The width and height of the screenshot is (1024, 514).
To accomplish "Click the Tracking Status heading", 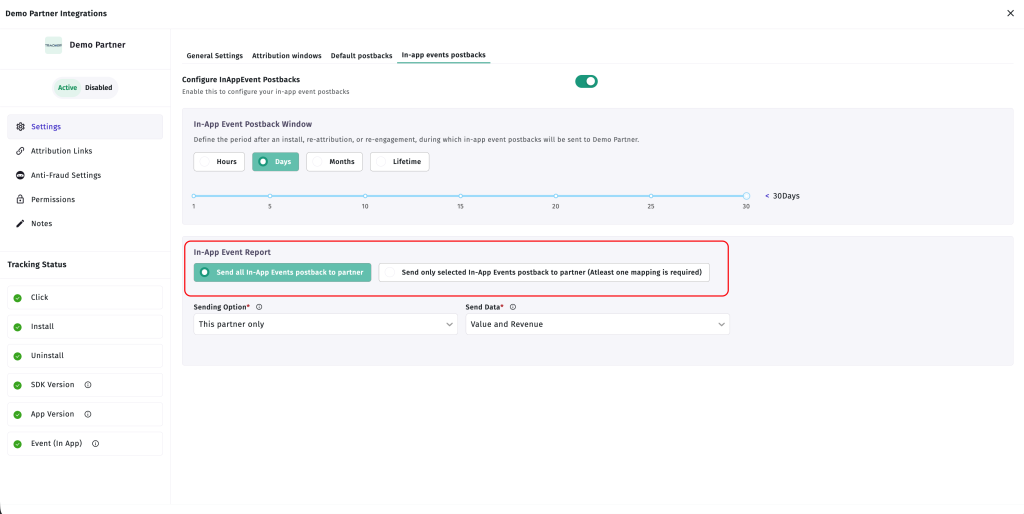I will 37,265.
